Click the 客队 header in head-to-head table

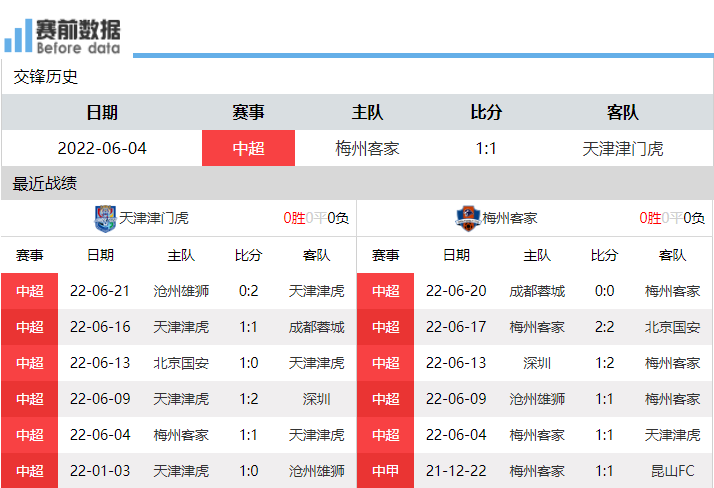click(x=622, y=112)
